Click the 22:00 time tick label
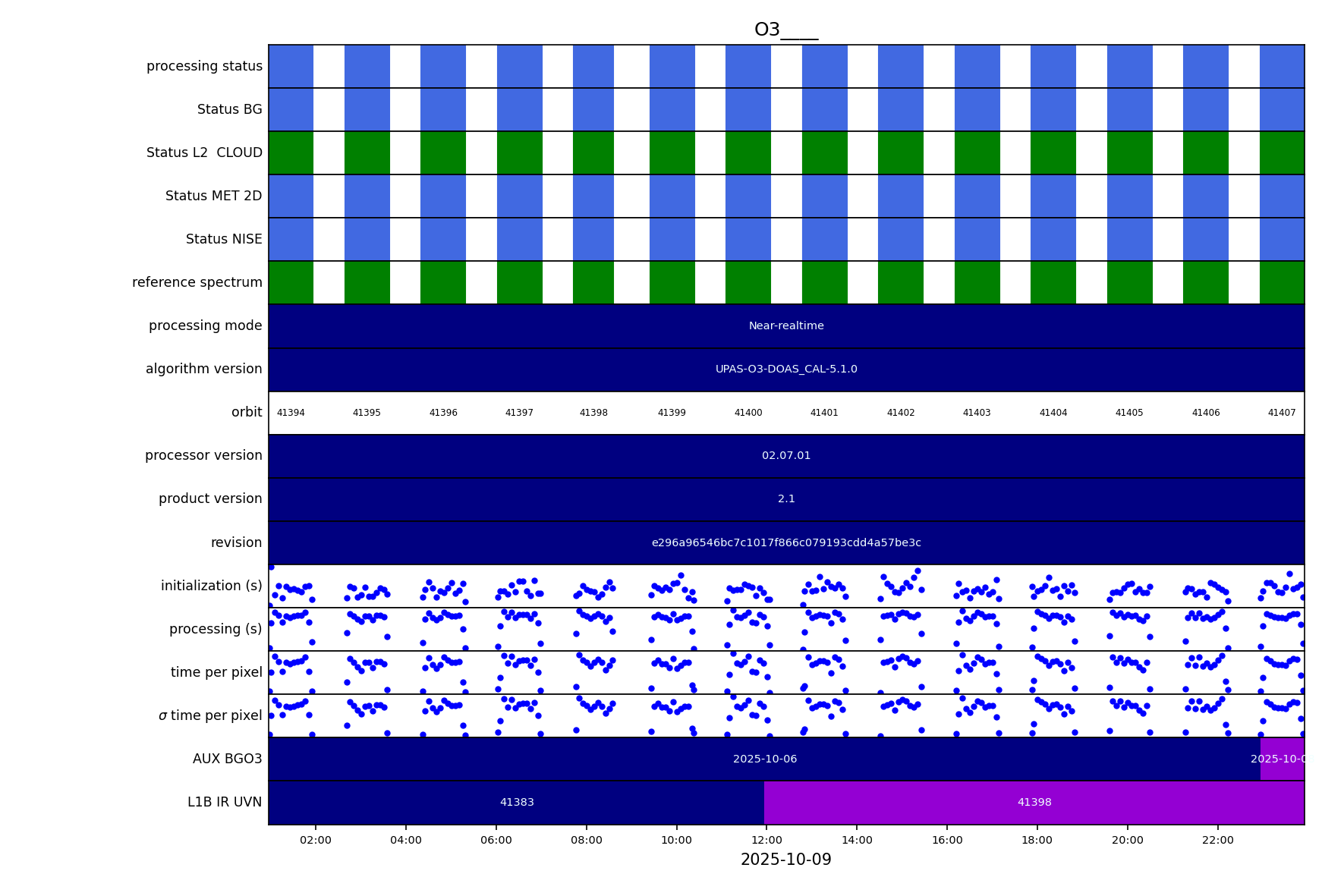1344x896 pixels. click(x=1217, y=841)
